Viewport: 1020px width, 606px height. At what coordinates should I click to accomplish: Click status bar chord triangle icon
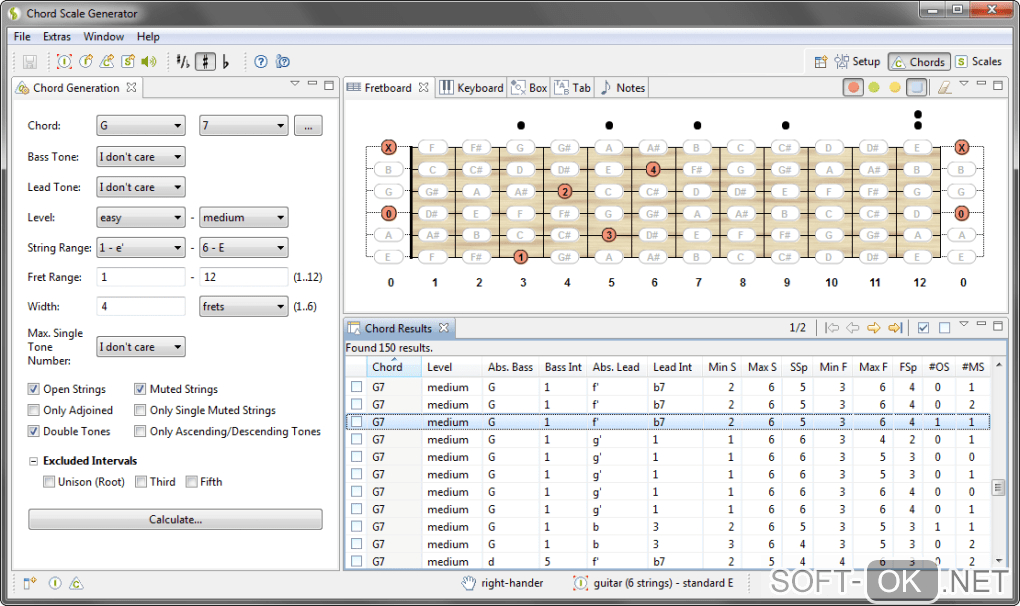76,583
